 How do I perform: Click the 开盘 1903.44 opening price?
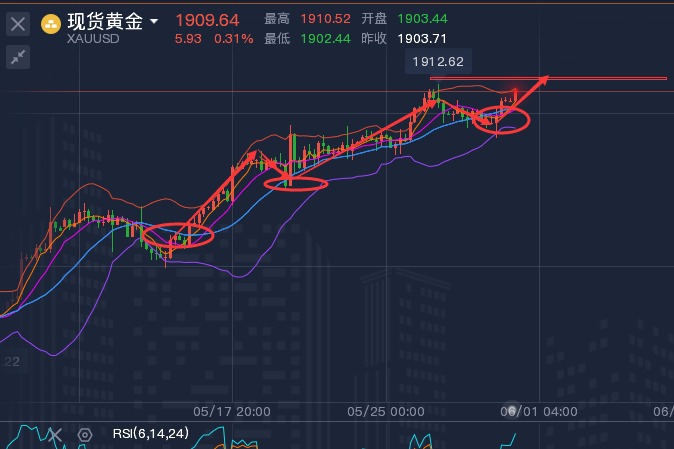pos(422,20)
